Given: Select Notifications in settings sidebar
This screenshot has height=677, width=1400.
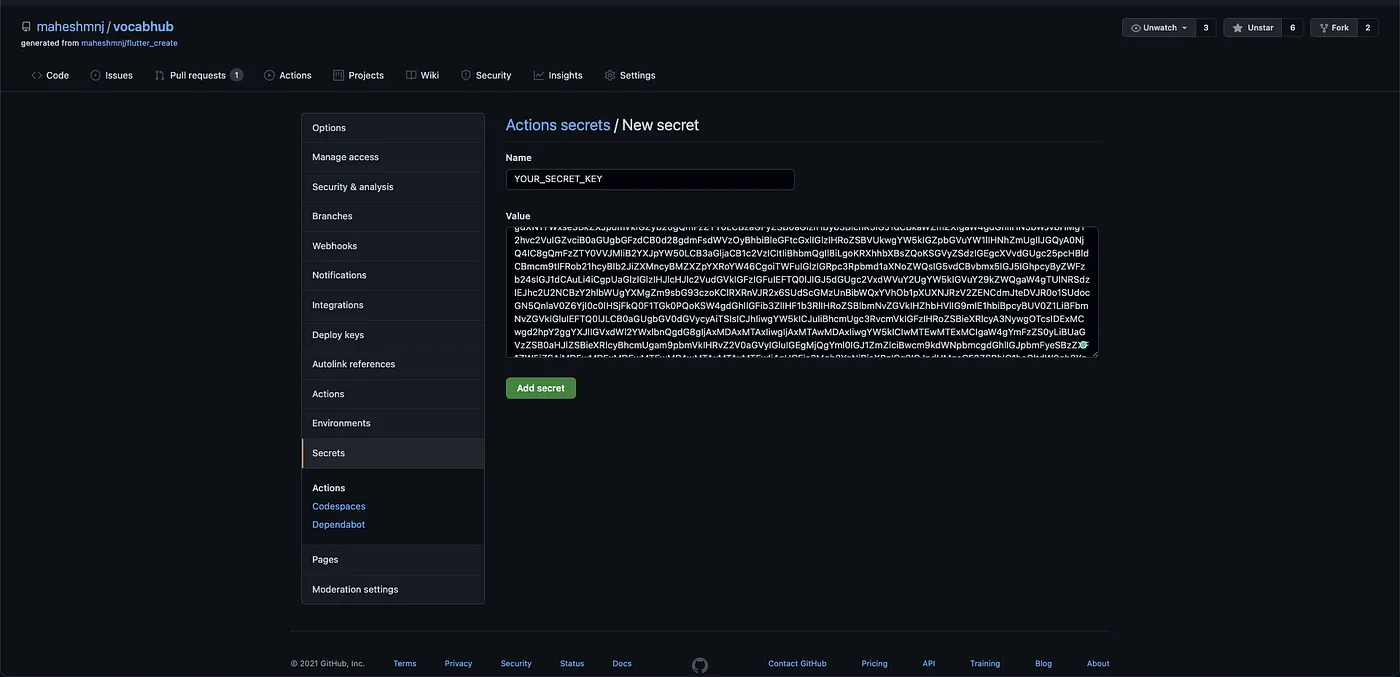Looking at the screenshot, I should tap(393, 275).
